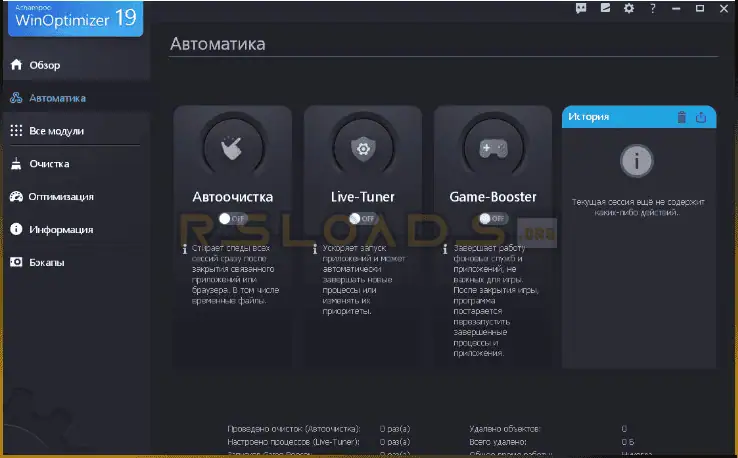Image resolution: width=738 pixels, height=458 pixels.
Task: Click the info icon in История panel
Action: click(x=637, y=159)
